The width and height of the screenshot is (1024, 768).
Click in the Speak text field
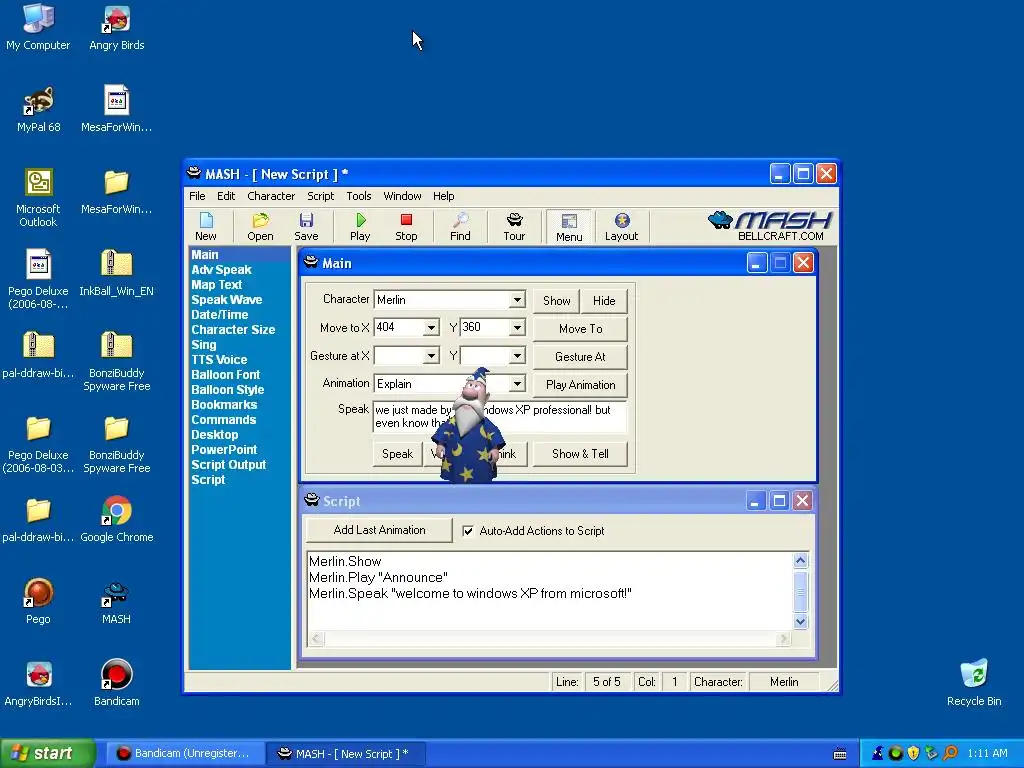tap(500, 417)
